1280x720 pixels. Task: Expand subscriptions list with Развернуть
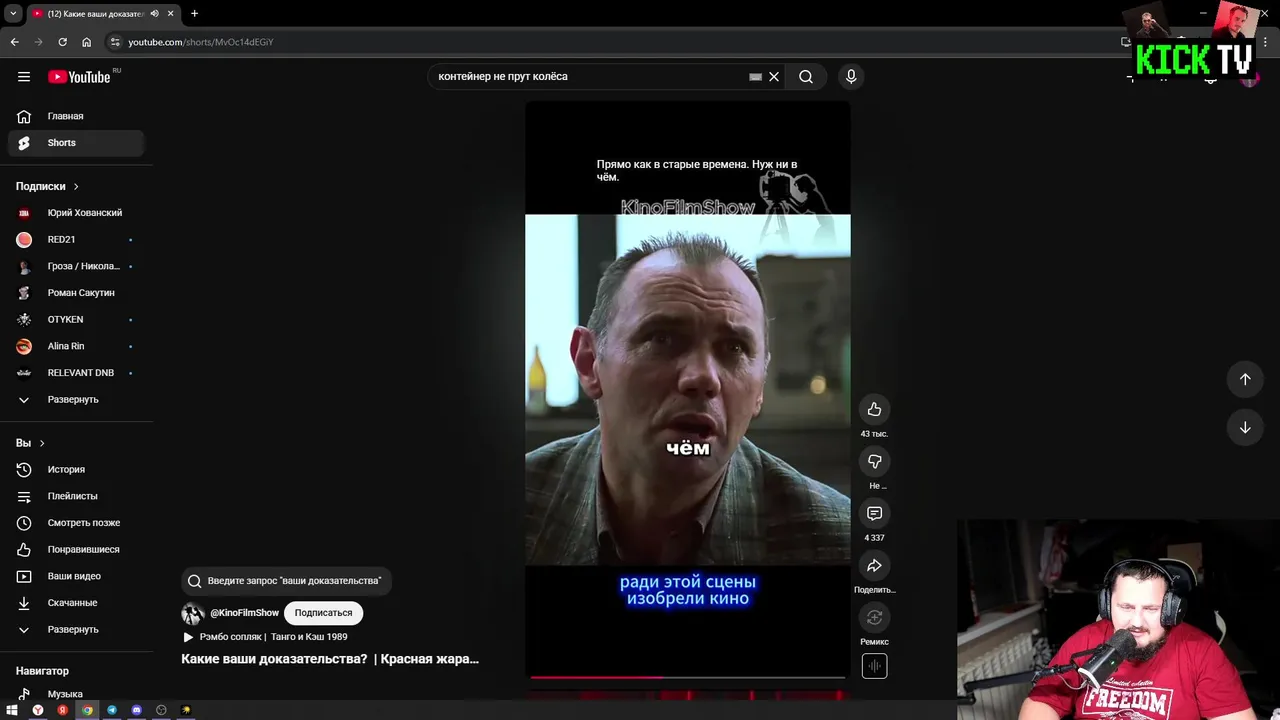(x=76, y=400)
